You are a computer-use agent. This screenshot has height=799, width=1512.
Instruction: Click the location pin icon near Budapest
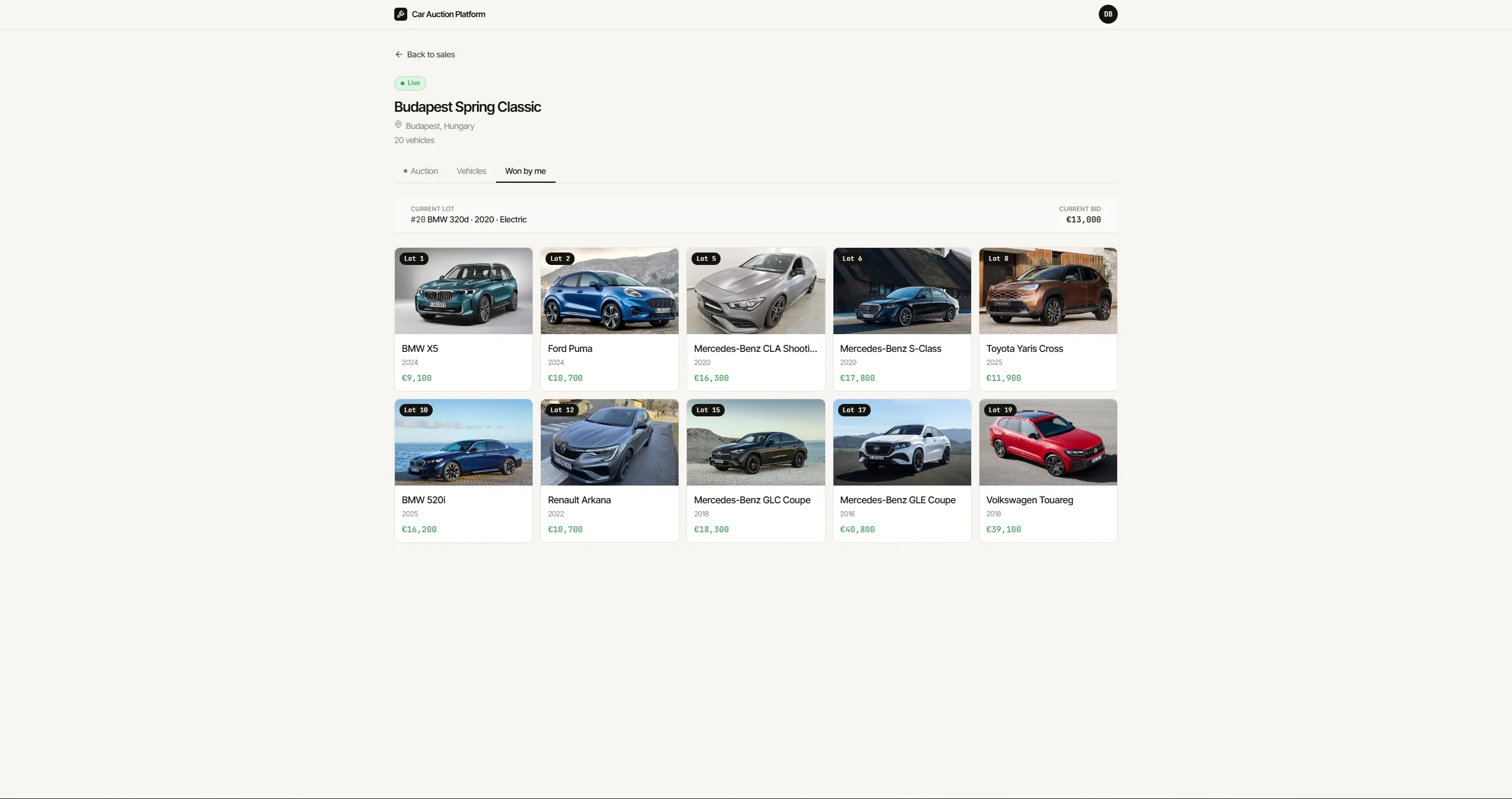click(398, 125)
